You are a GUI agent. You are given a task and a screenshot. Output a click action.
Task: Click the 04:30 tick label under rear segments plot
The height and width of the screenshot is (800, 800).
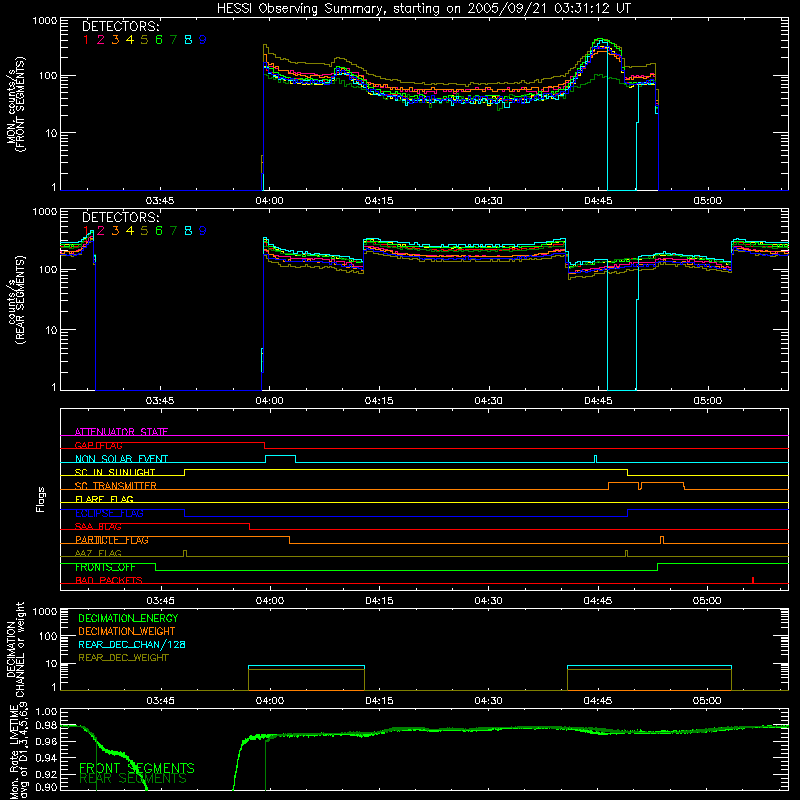coord(488,401)
